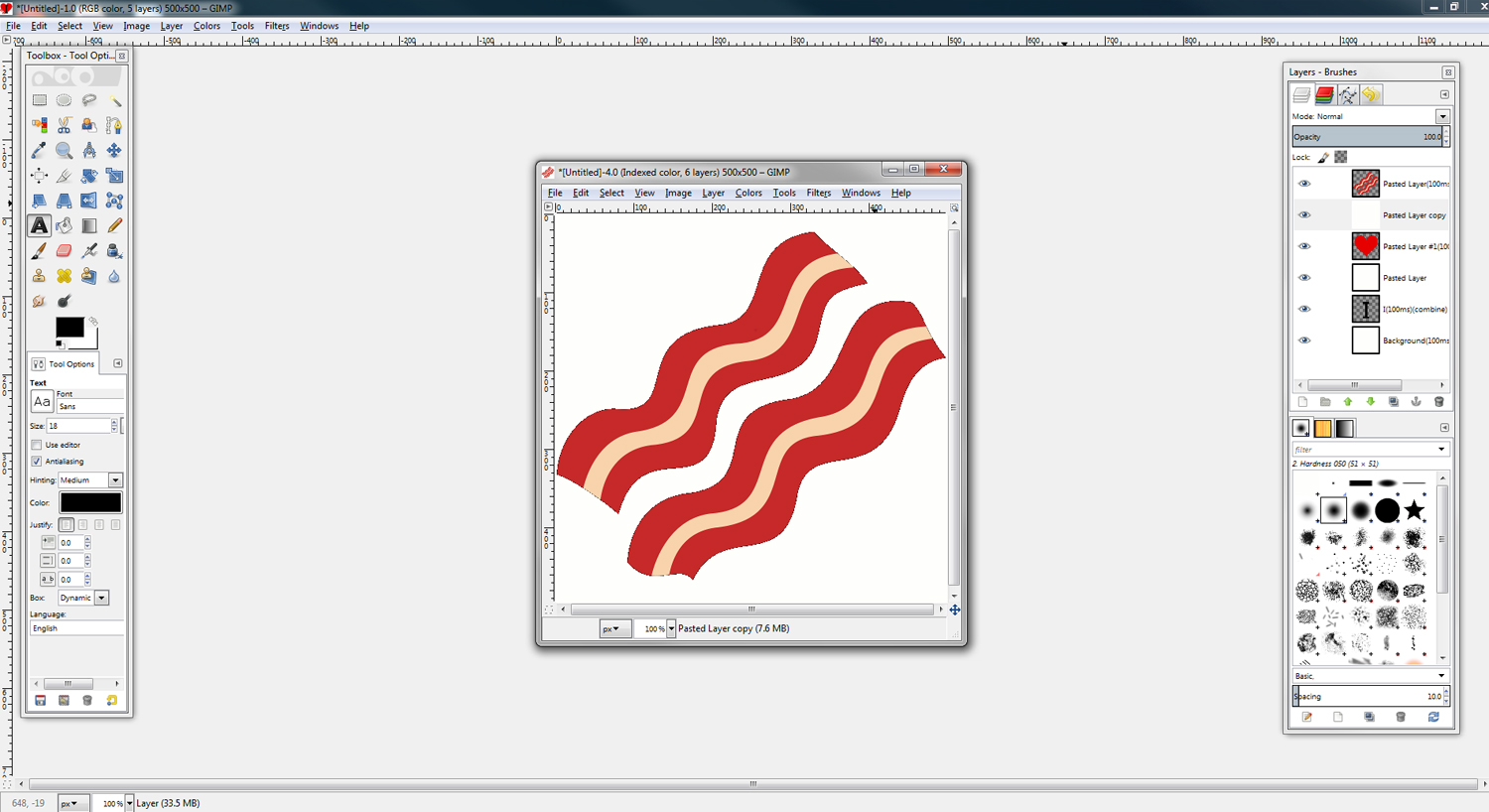
Task: Hide the Background(100ms layer
Action: coord(1304,339)
